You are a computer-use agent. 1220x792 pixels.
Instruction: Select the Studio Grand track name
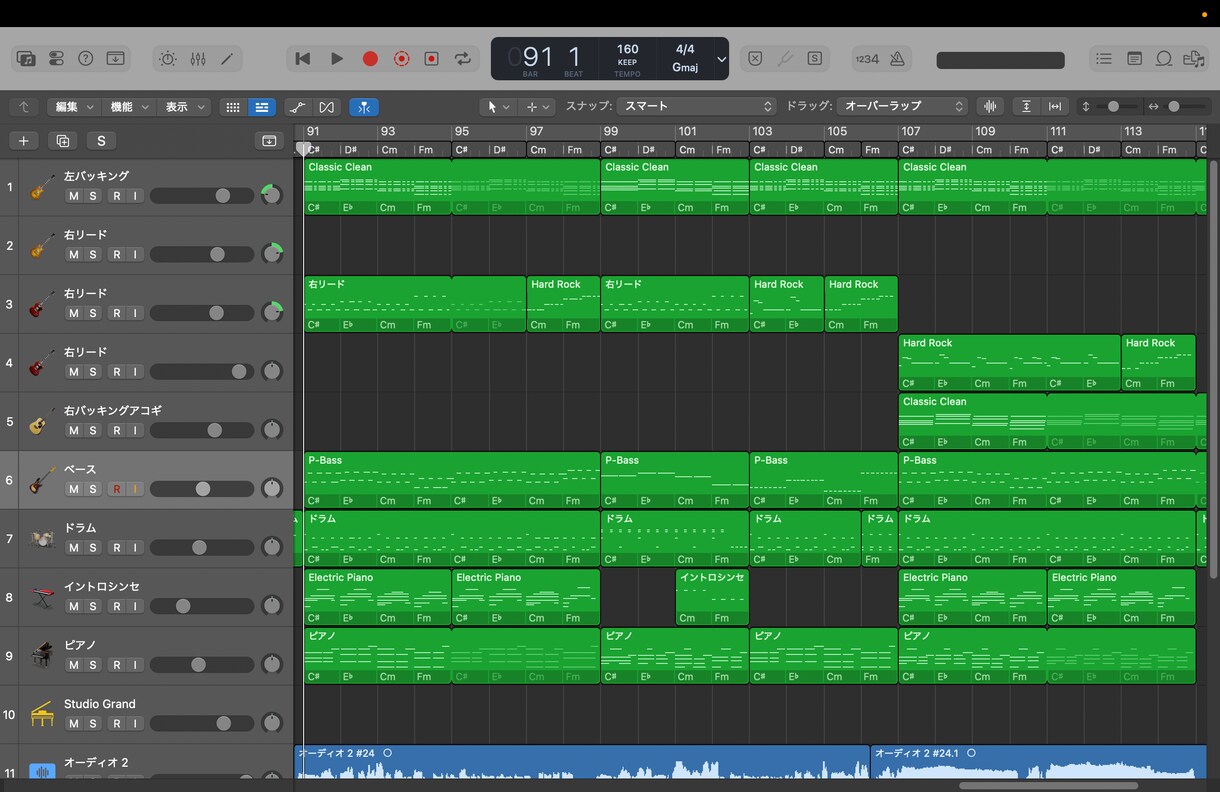pos(100,704)
